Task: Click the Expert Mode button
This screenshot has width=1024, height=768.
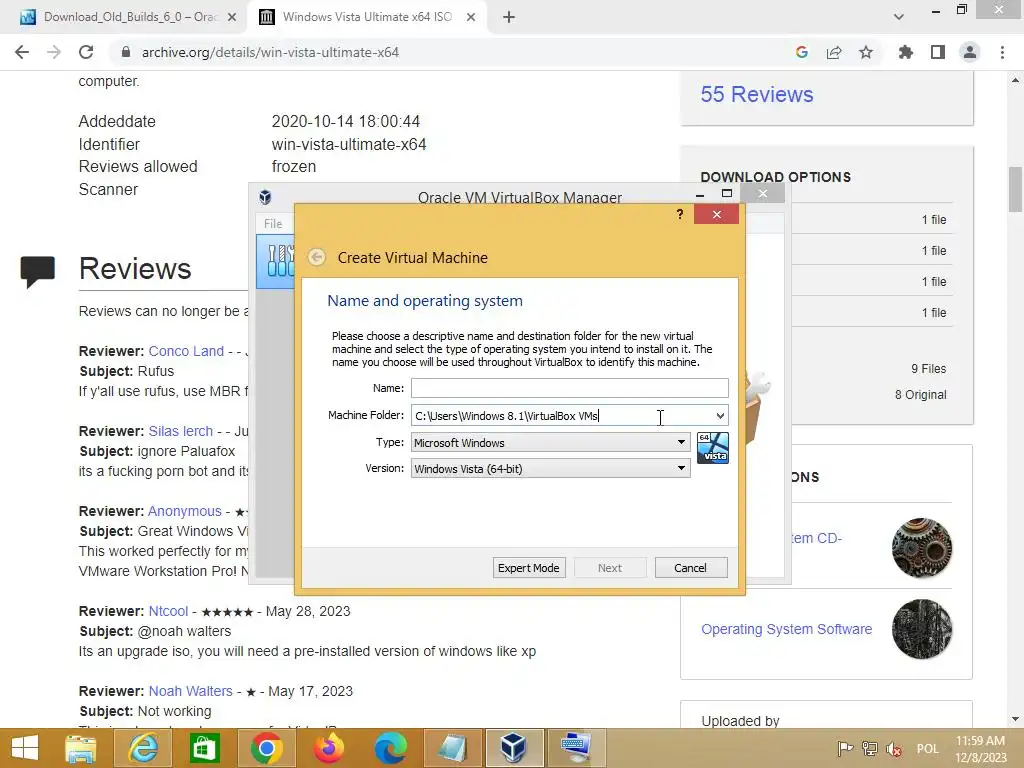Action: [x=529, y=568]
